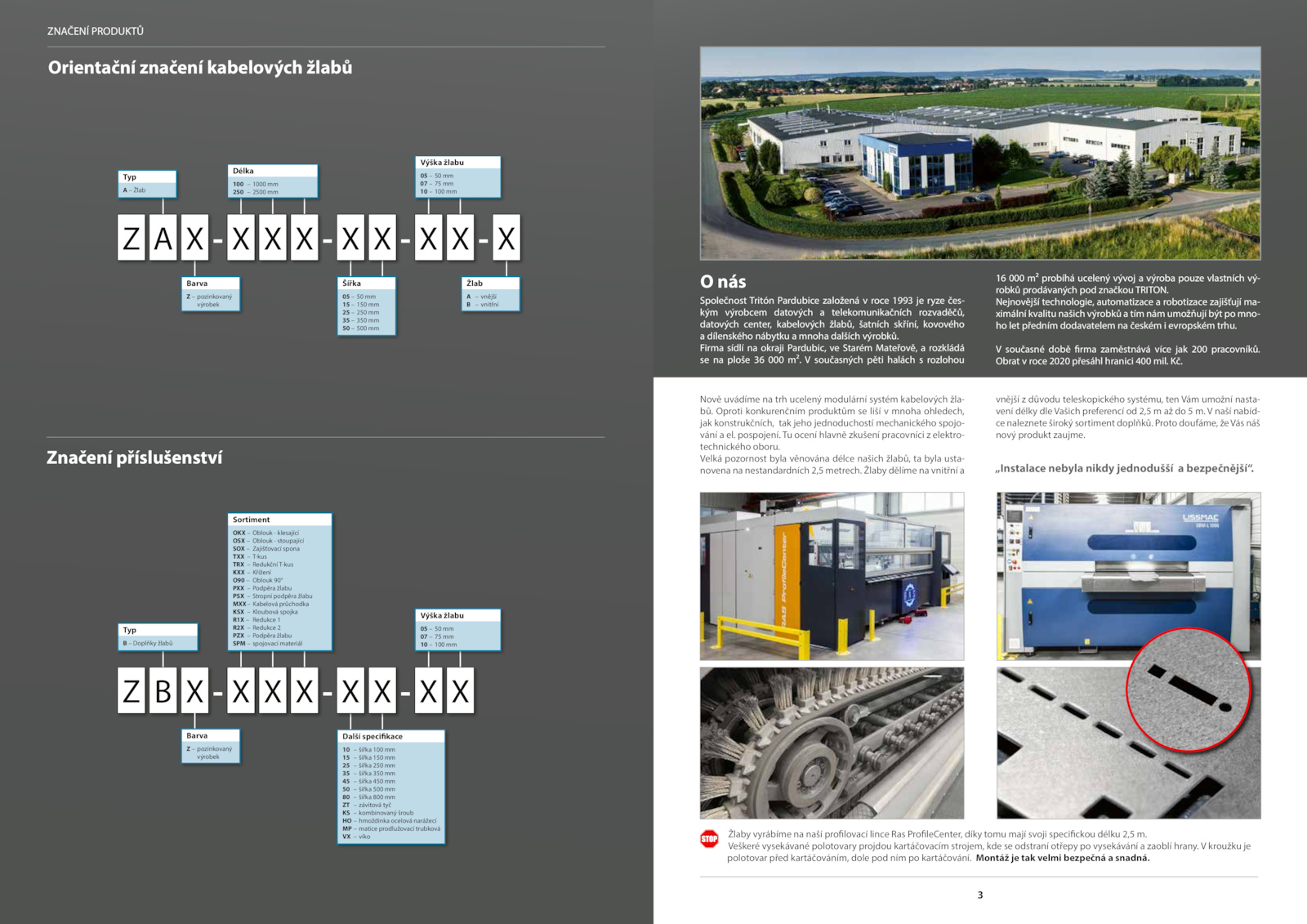The image size is (1307, 924).
Task: Click 'R1X – Redukce 1' entry
Action: (x=256, y=620)
